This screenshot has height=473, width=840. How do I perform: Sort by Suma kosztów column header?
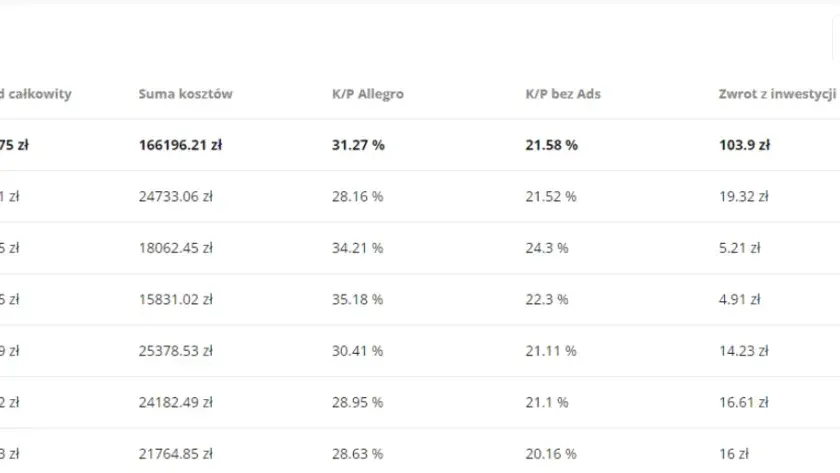pos(185,94)
